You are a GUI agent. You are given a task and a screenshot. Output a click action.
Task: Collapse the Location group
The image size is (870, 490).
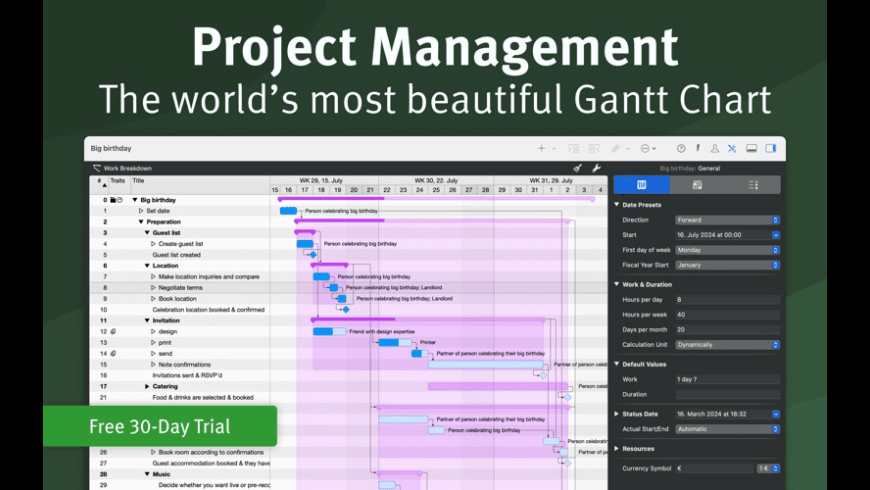point(147,266)
